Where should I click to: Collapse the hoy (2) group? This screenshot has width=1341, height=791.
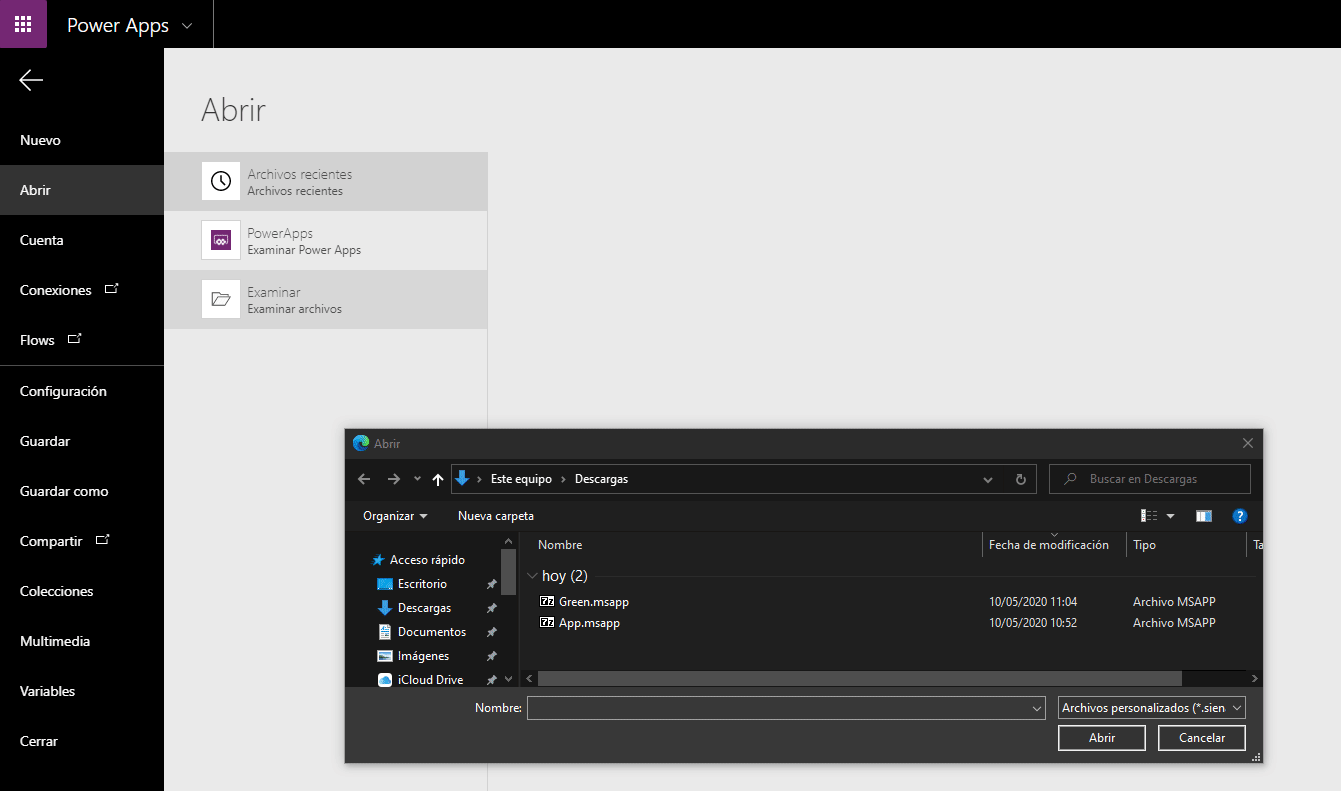[x=532, y=576]
